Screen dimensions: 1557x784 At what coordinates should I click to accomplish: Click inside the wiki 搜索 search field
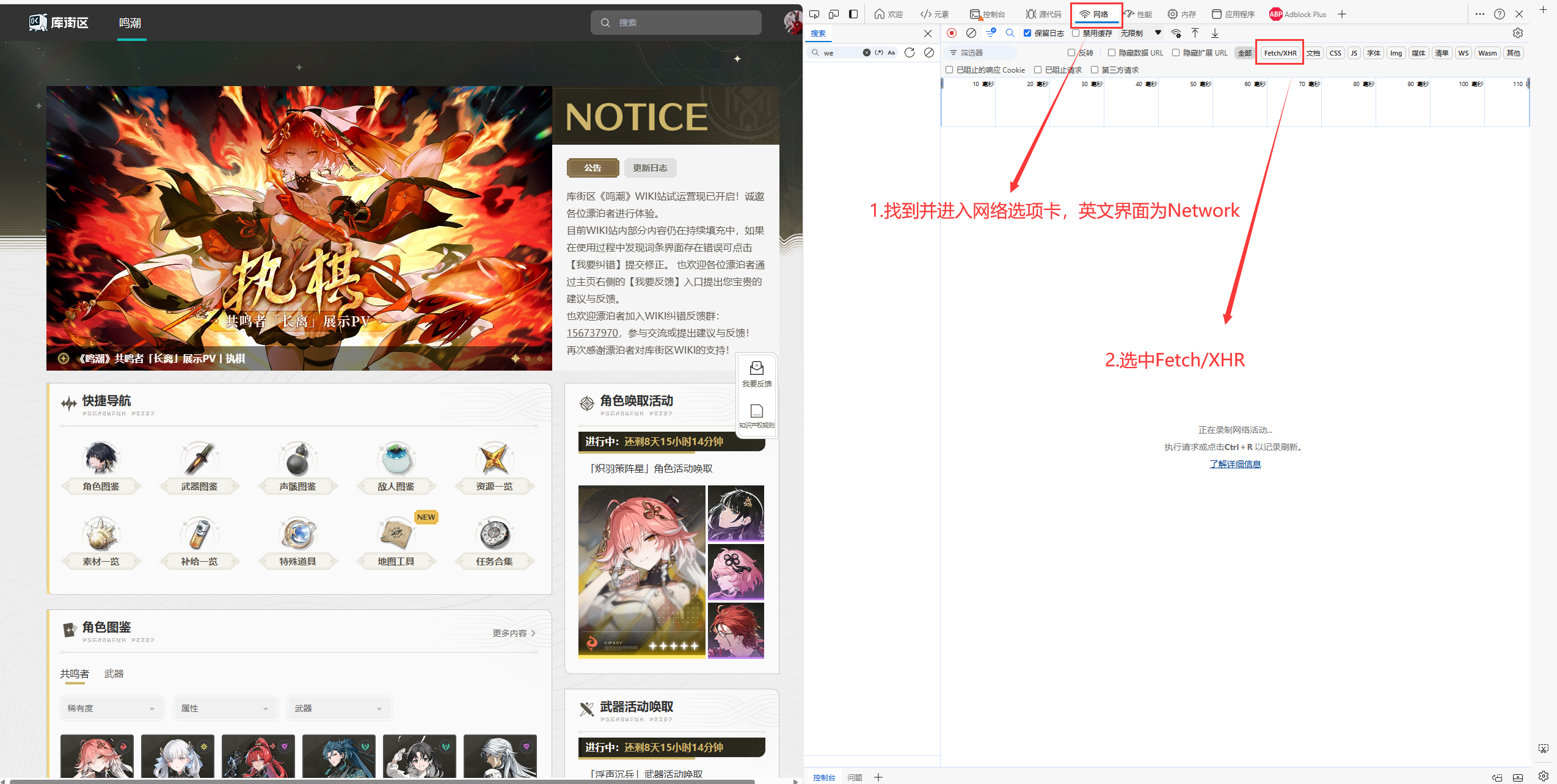coord(675,22)
